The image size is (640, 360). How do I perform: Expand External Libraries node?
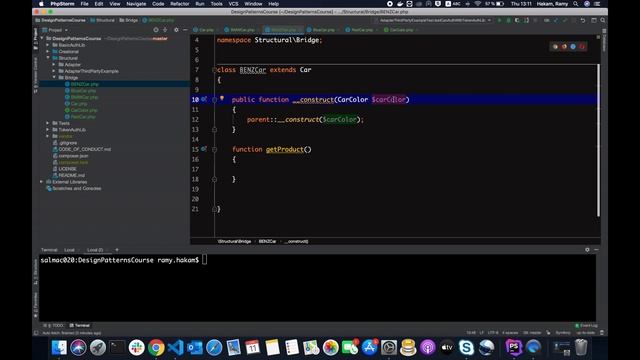click(42, 182)
